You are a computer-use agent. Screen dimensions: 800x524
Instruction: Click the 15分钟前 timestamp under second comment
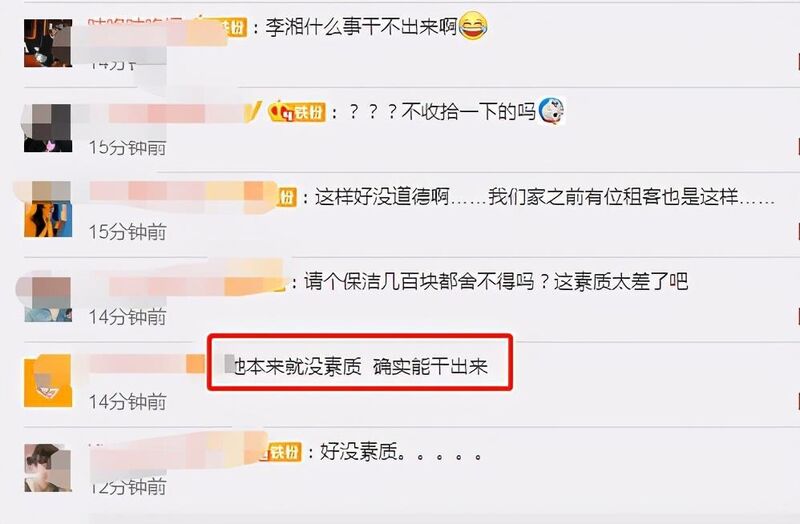coord(128,147)
